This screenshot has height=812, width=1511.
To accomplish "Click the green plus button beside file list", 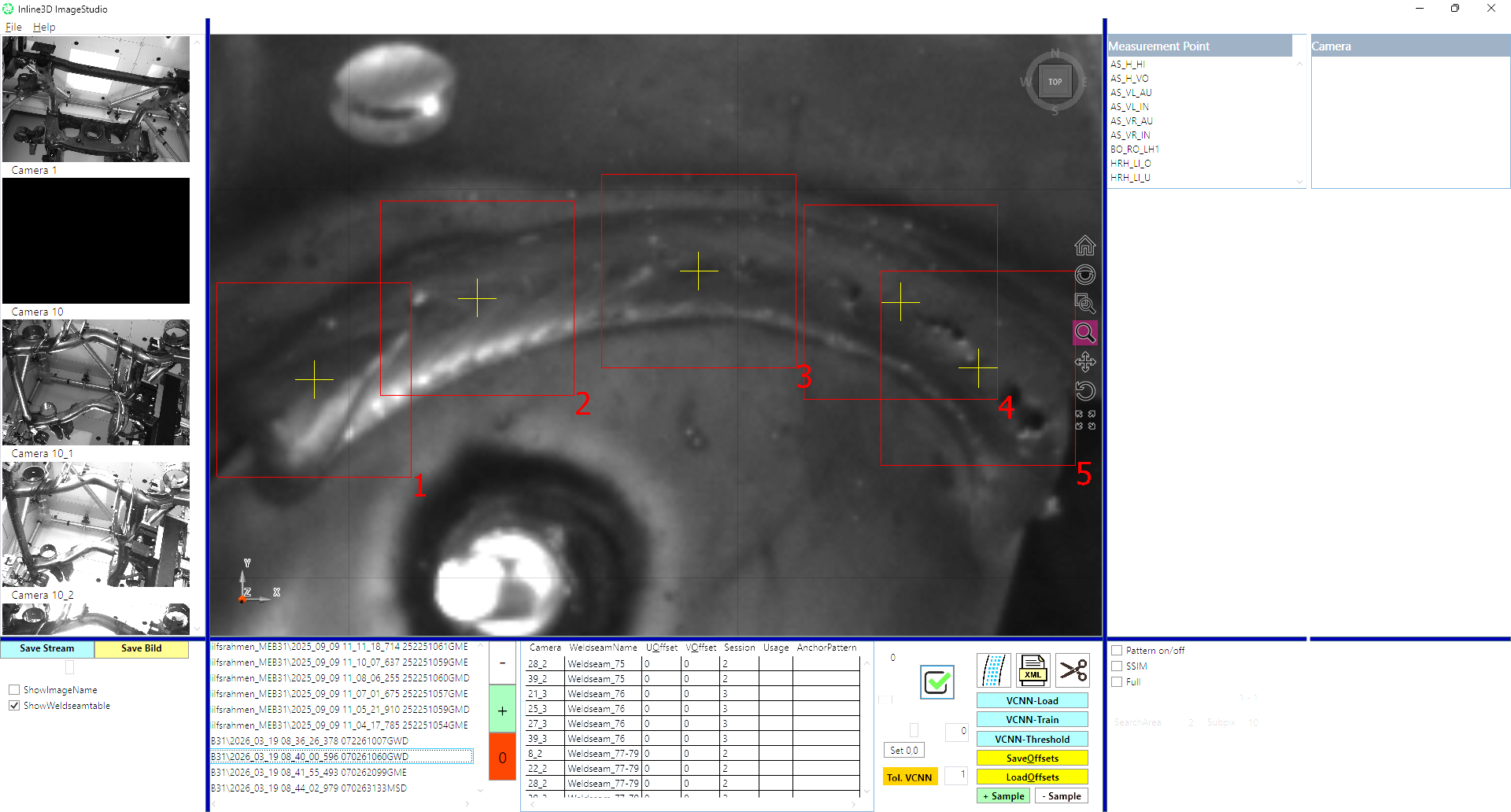I will tap(502, 710).
